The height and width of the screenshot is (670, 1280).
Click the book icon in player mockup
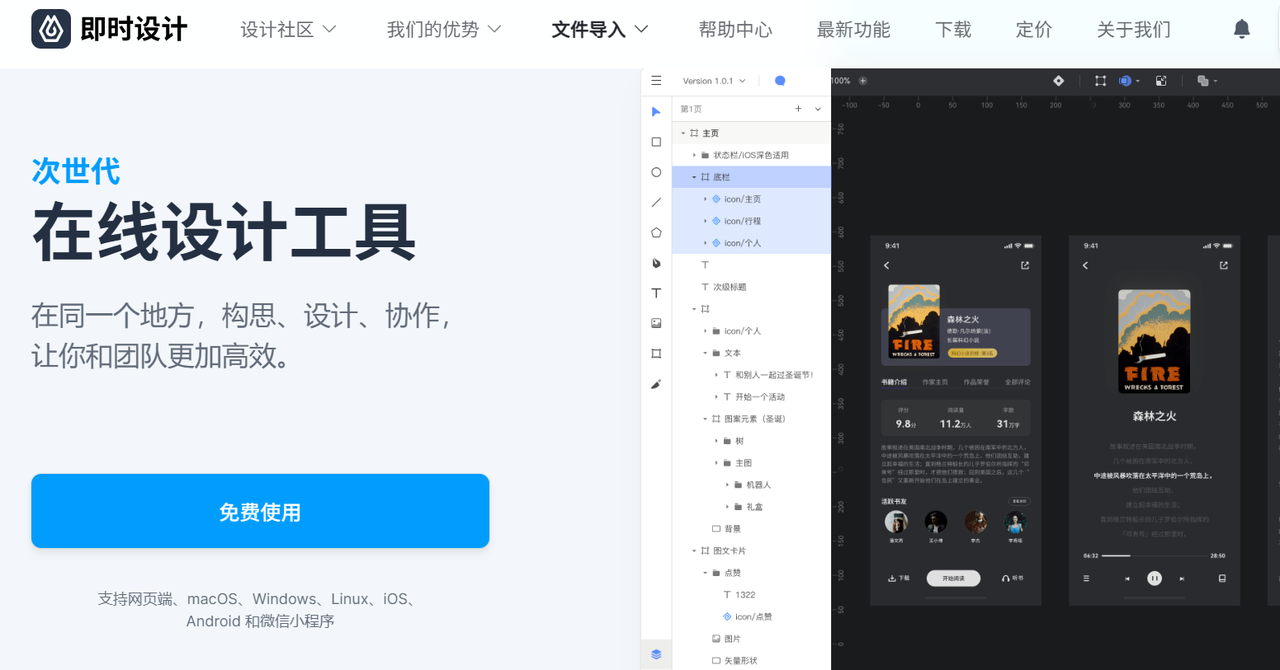click(1222, 578)
